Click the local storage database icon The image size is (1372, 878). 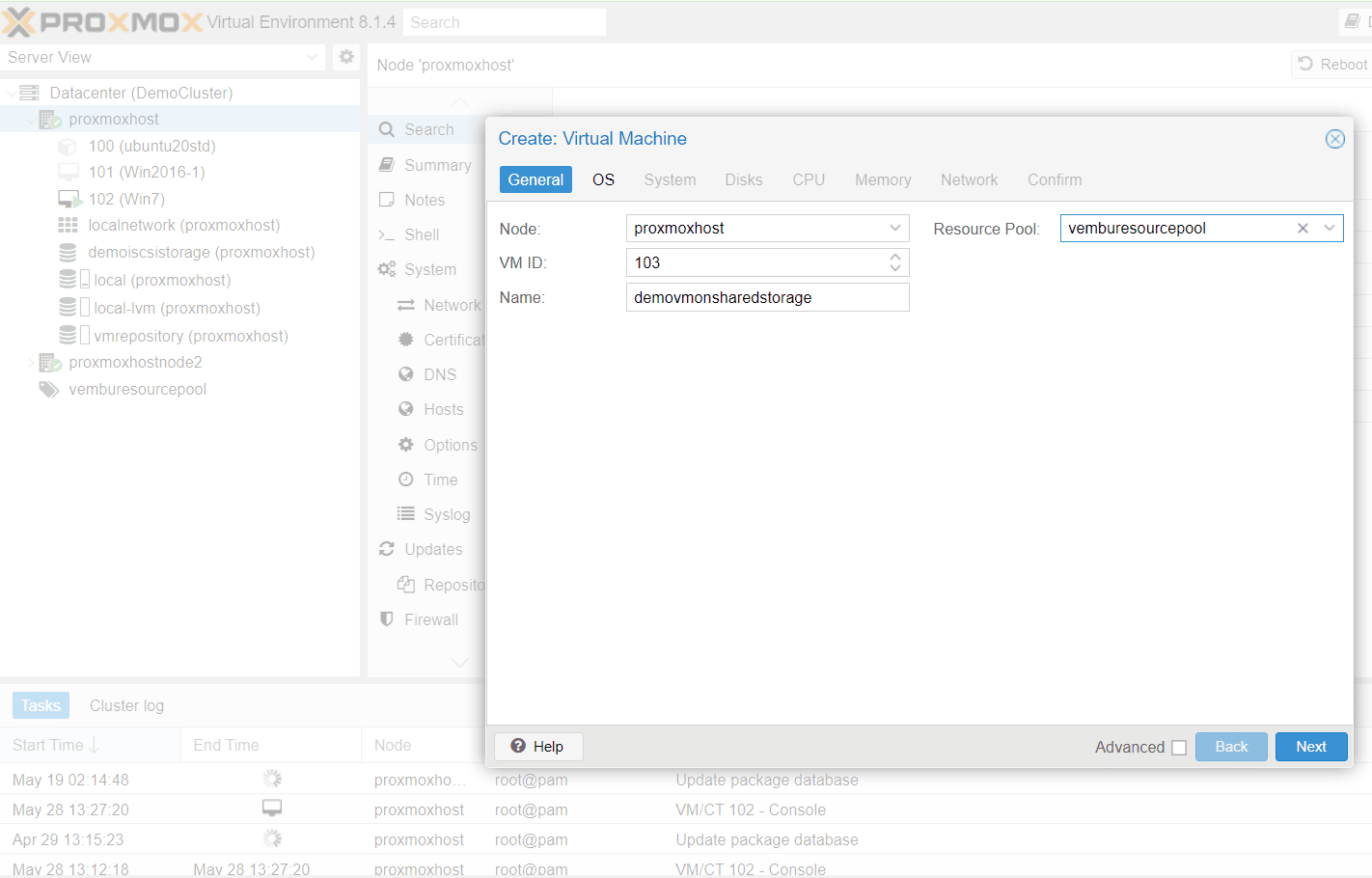coord(68,280)
